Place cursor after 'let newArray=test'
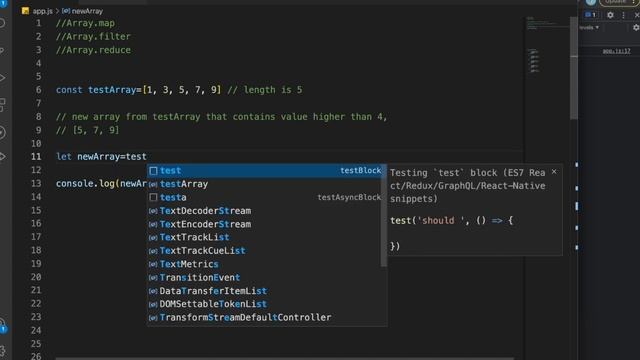 [x=147, y=157]
